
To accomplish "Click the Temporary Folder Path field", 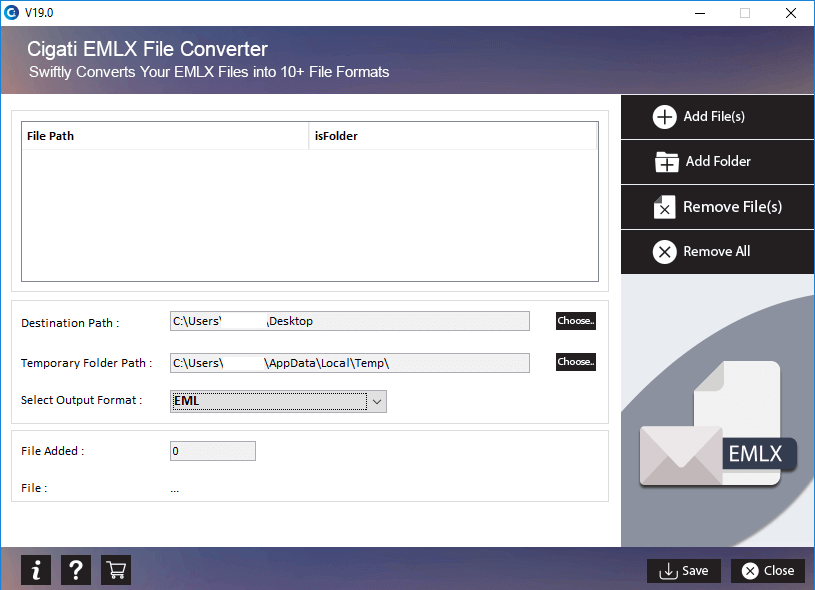I will pos(350,363).
